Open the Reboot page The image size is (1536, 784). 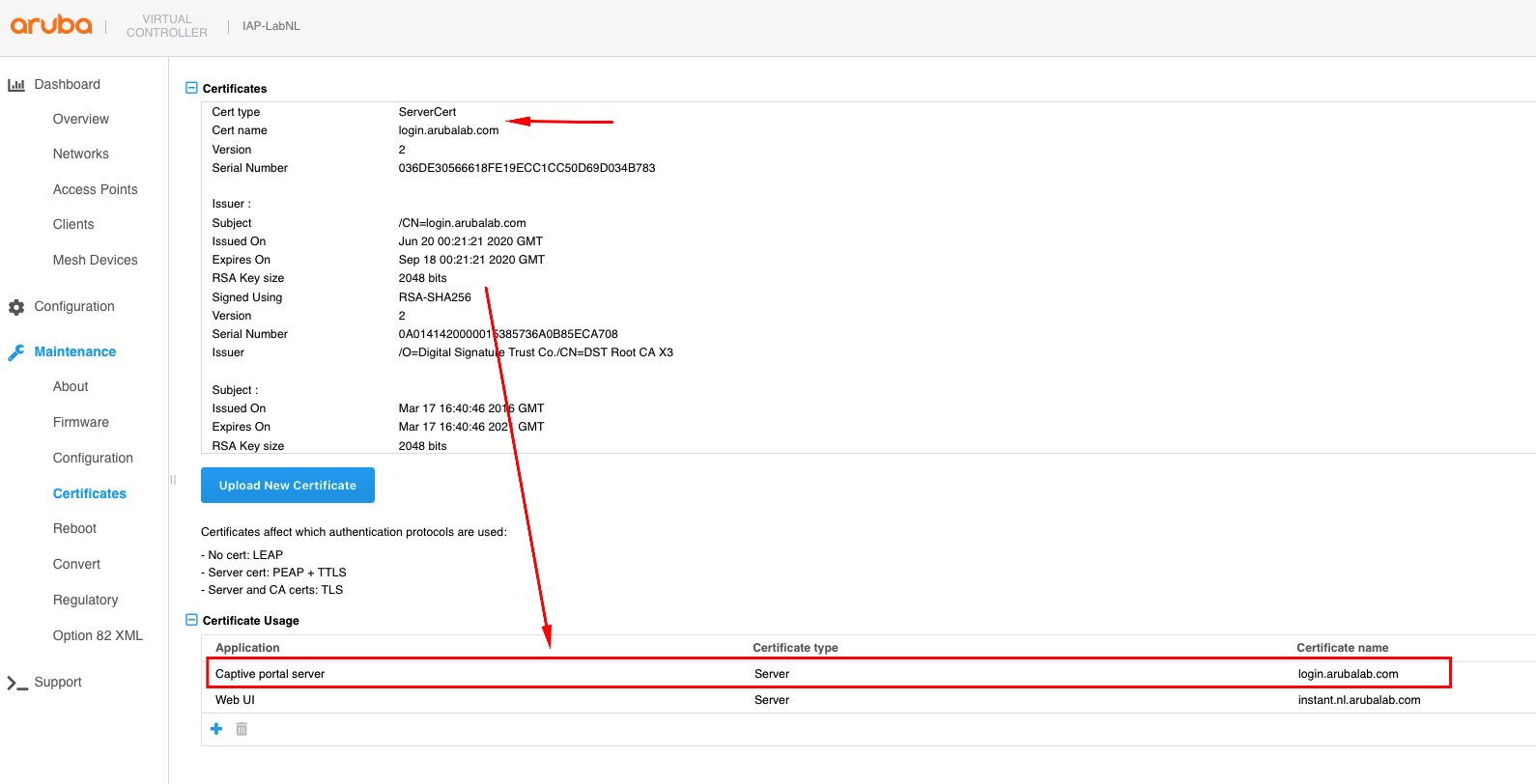click(75, 528)
